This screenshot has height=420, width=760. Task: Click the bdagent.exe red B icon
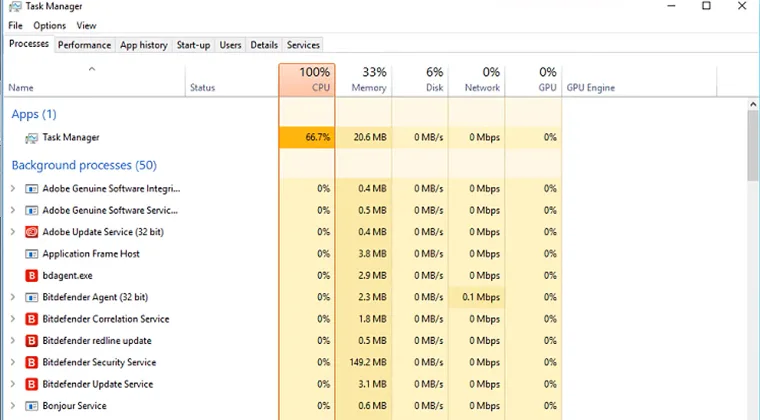pyautogui.click(x=32, y=276)
